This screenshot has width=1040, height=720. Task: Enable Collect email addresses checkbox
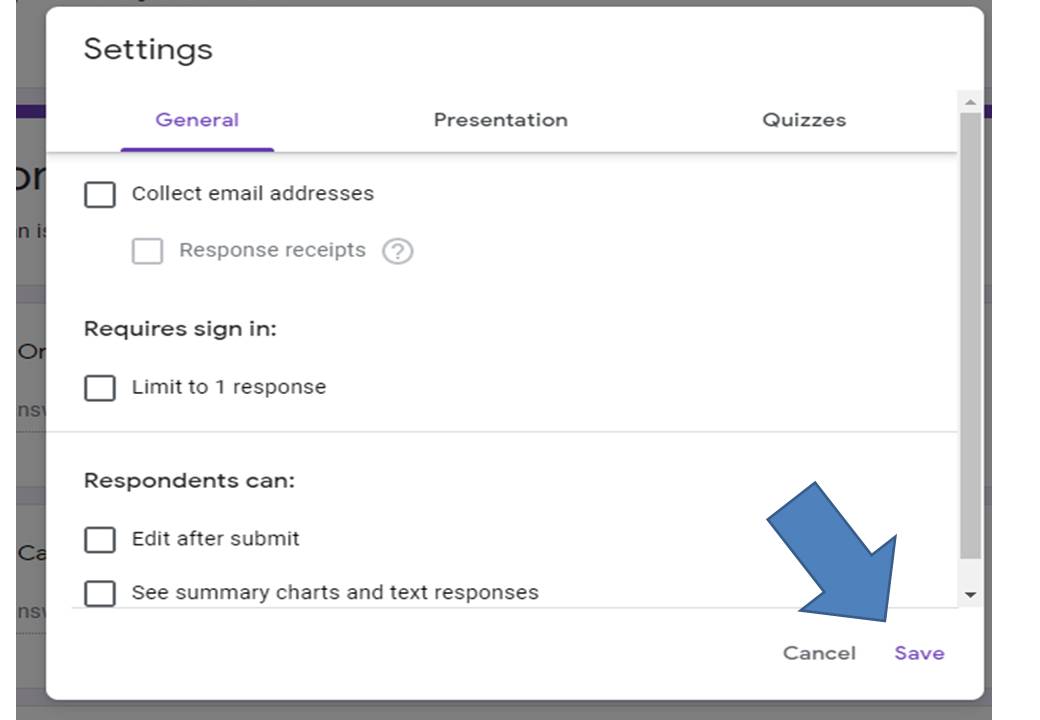point(100,194)
